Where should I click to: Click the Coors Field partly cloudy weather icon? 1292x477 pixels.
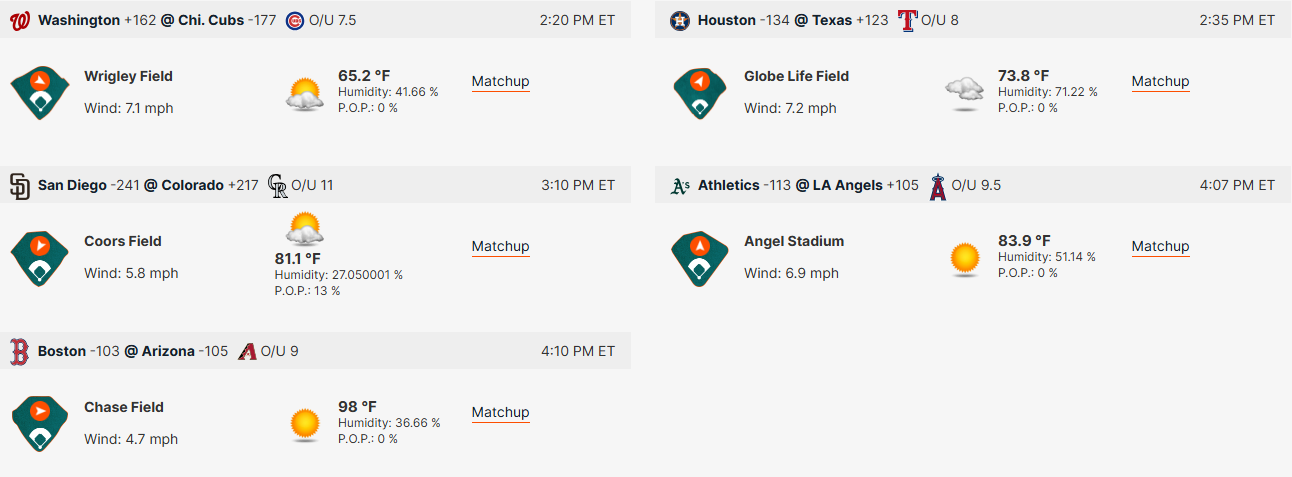point(304,229)
